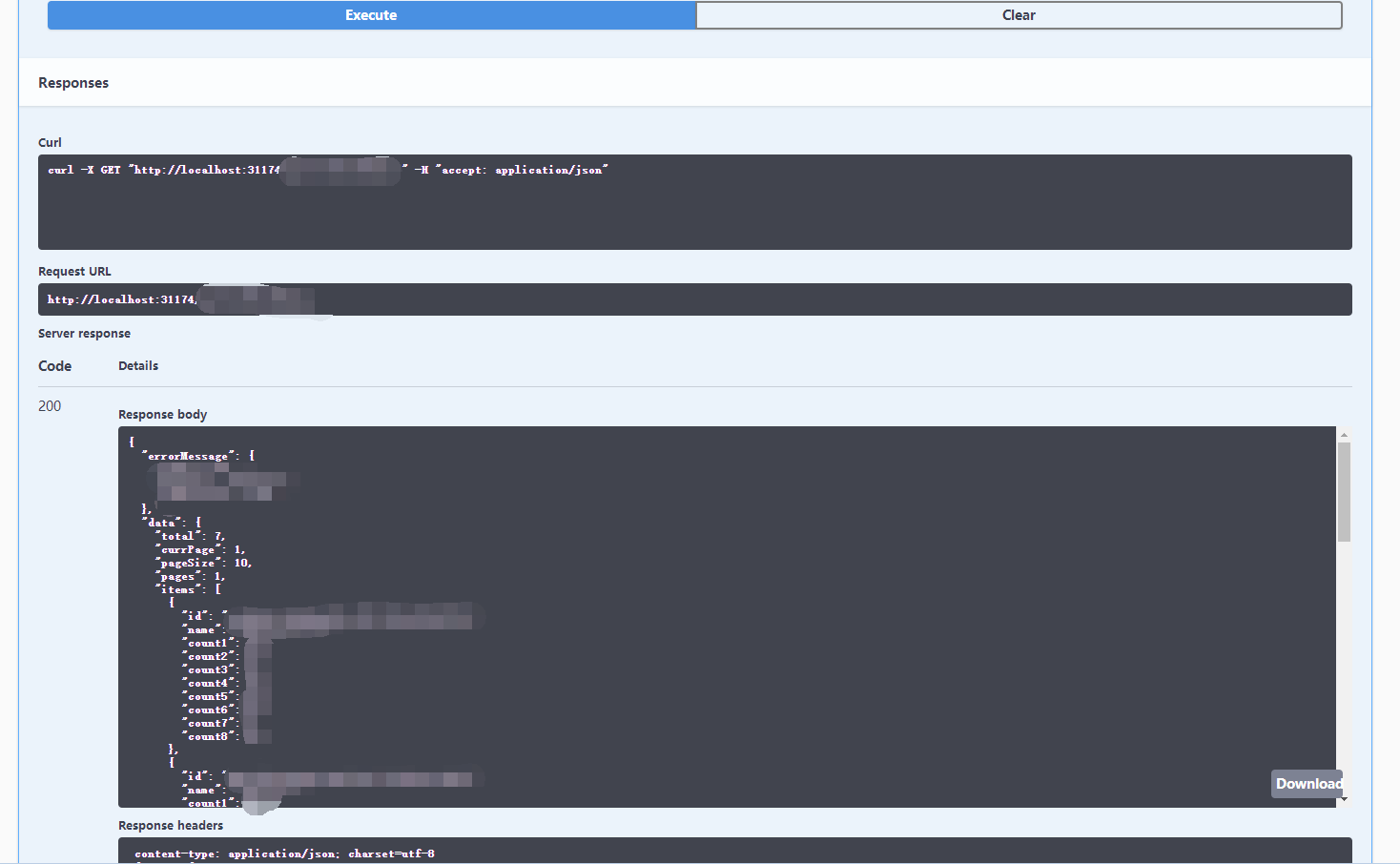Select the "pageSize": 10 line

[x=203, y=563]
